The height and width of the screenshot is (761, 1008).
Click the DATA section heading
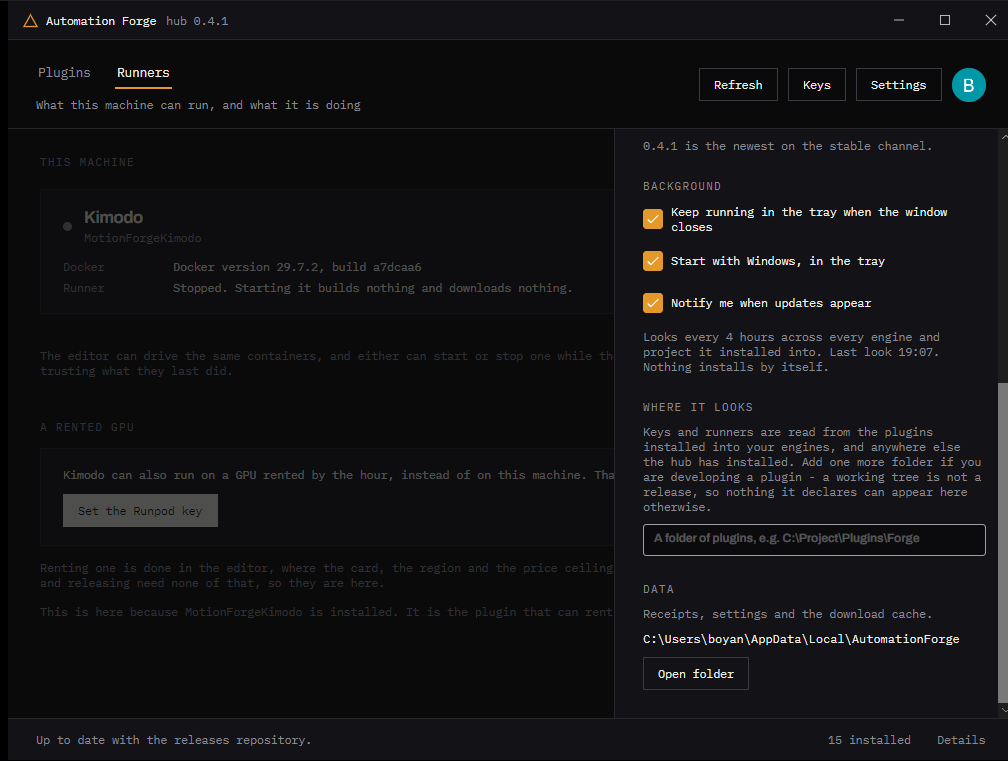click(658, 589)
